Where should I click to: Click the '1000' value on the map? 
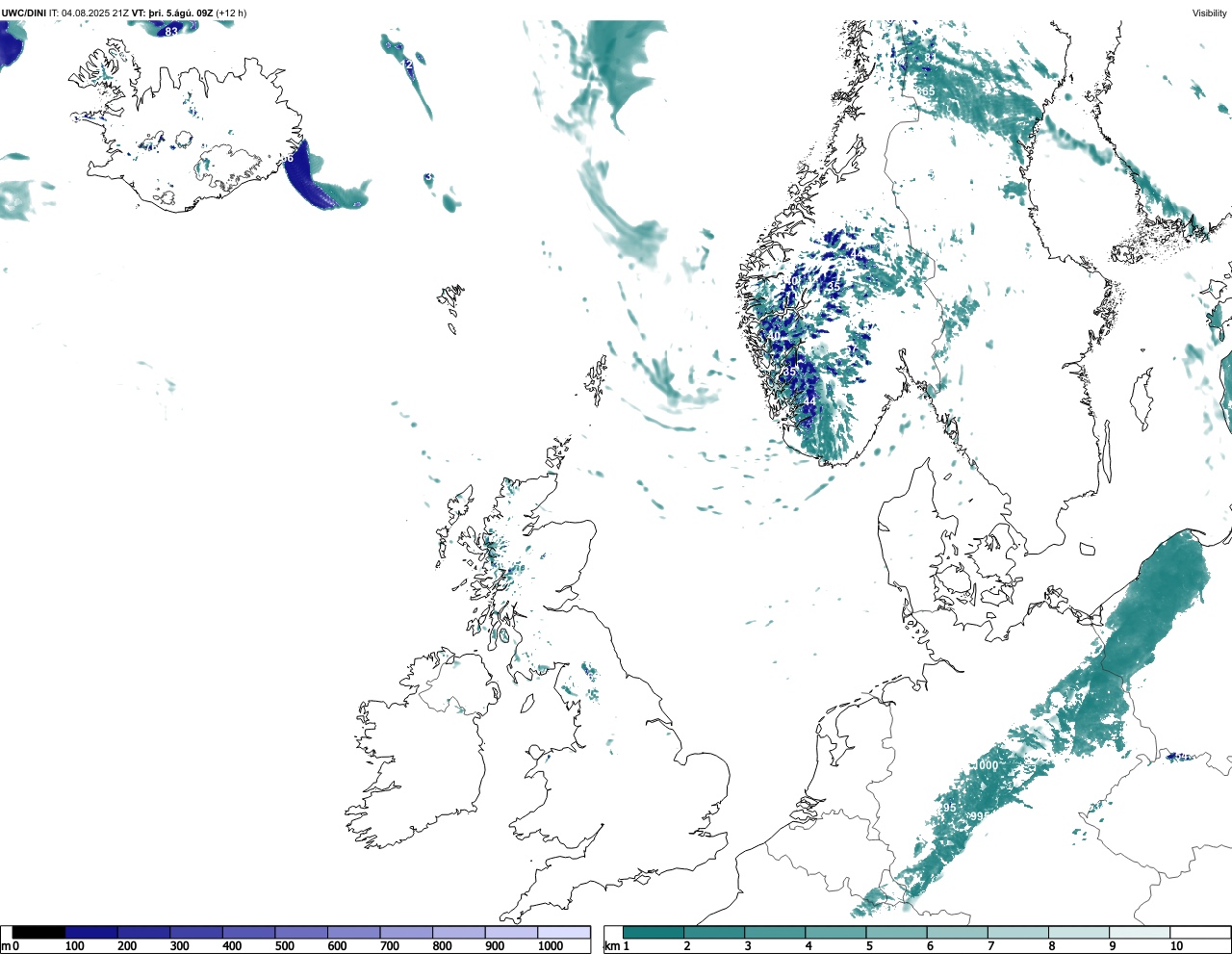tap(987, 765)
